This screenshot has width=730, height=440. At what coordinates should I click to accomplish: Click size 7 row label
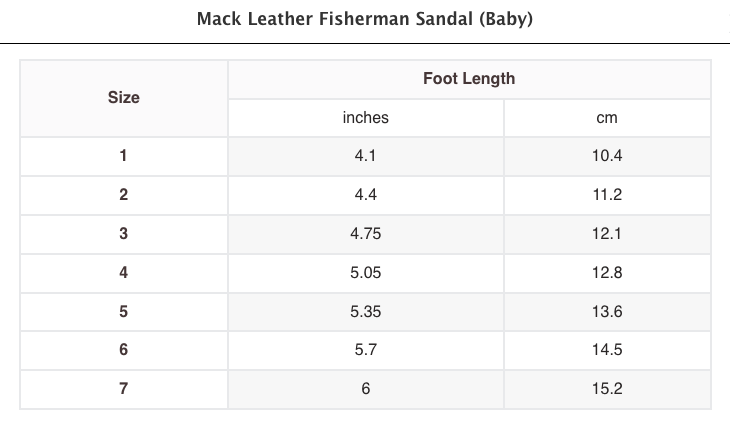tap(124, 389)
